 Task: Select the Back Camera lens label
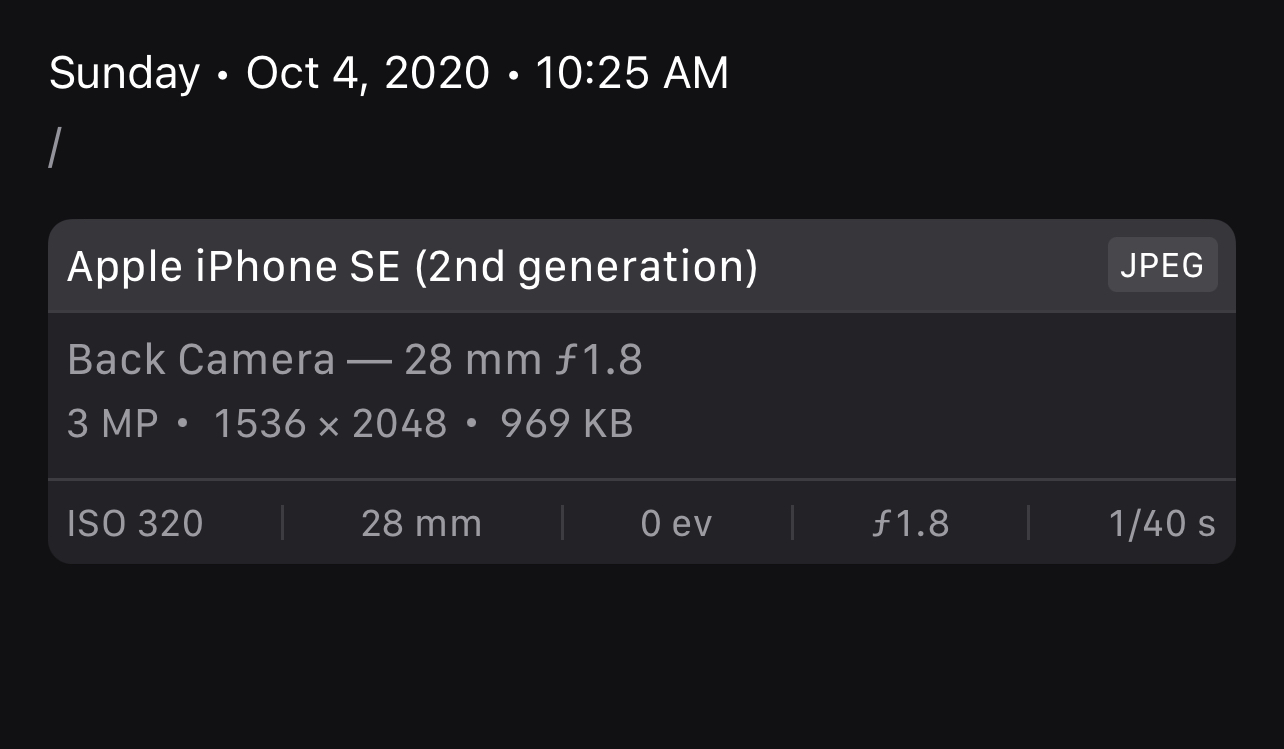(201, 360)
